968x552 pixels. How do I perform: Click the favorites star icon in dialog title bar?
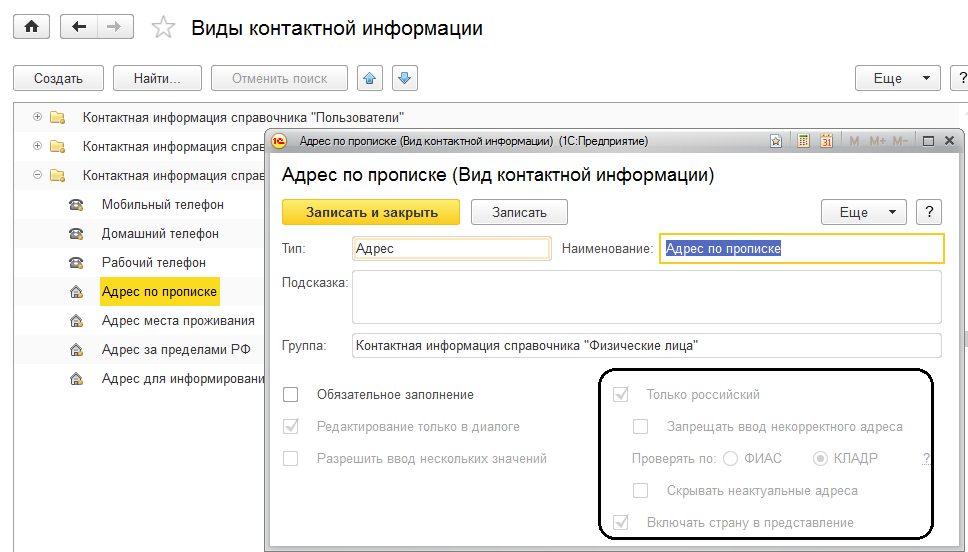(776, 142)
